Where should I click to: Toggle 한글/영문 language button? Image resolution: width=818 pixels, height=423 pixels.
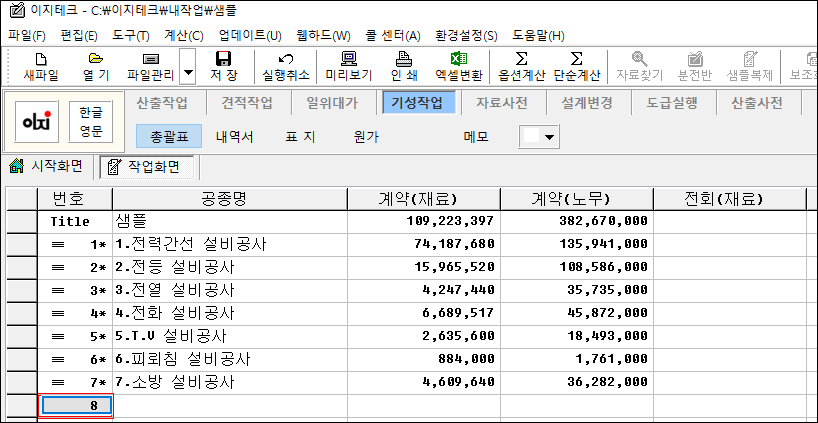(x=91, y=121)
